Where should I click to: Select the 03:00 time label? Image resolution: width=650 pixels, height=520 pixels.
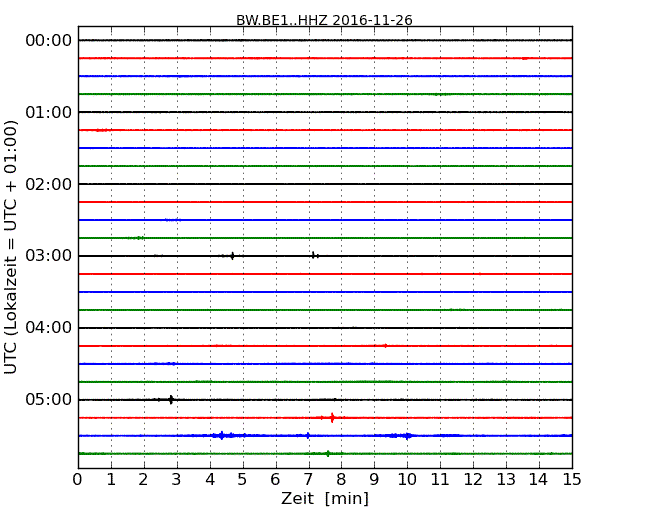[49, 256]
